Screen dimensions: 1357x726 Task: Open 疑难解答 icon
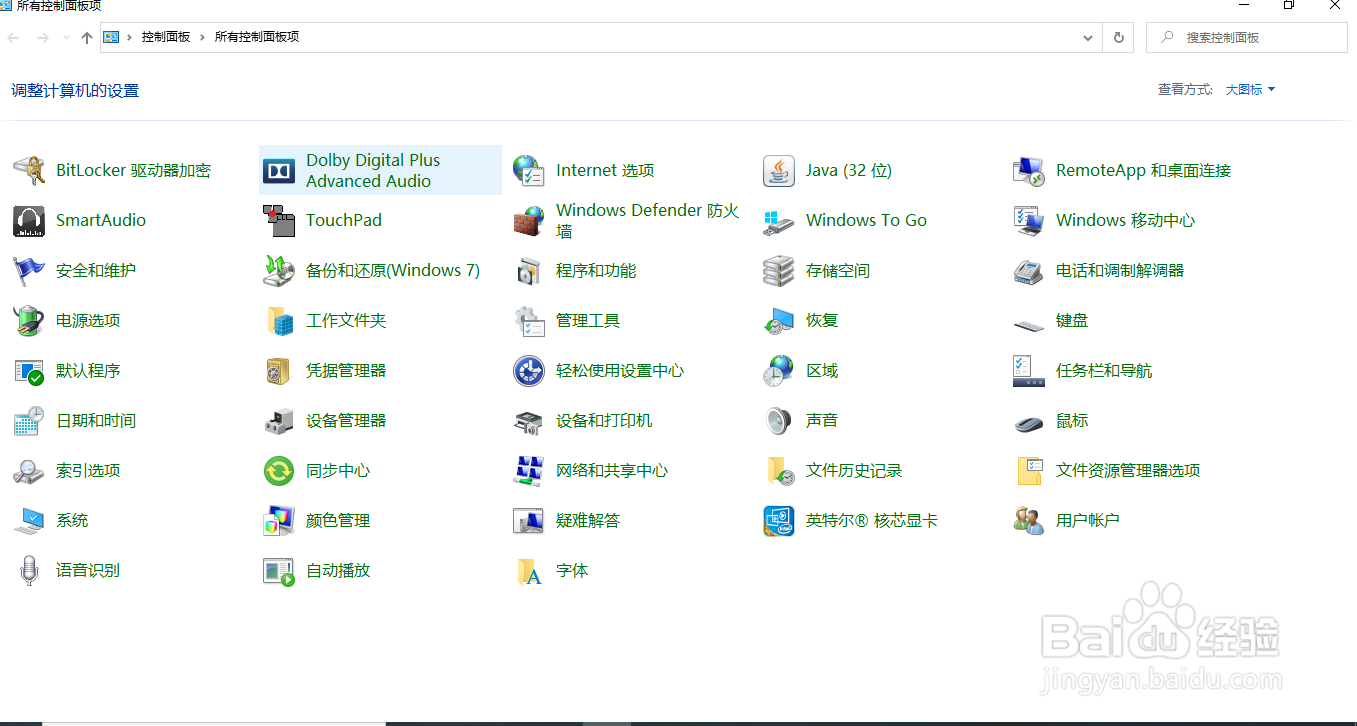529,521
